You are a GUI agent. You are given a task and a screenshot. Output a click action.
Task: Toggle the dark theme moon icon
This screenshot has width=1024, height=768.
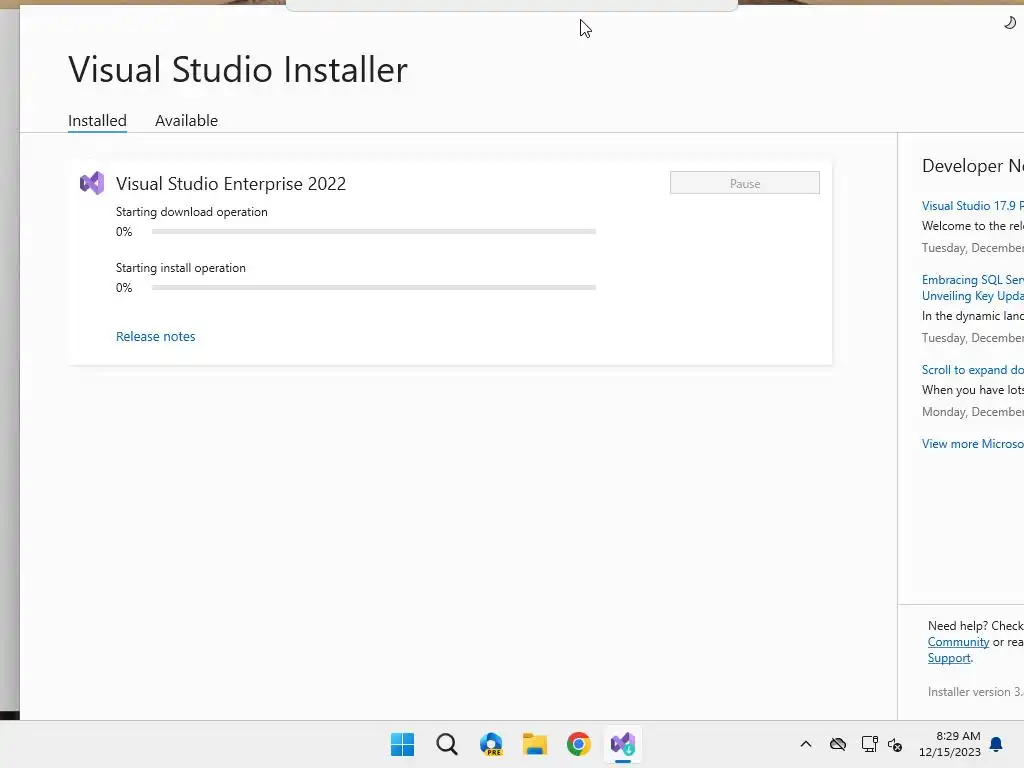tap(1010, 24)
